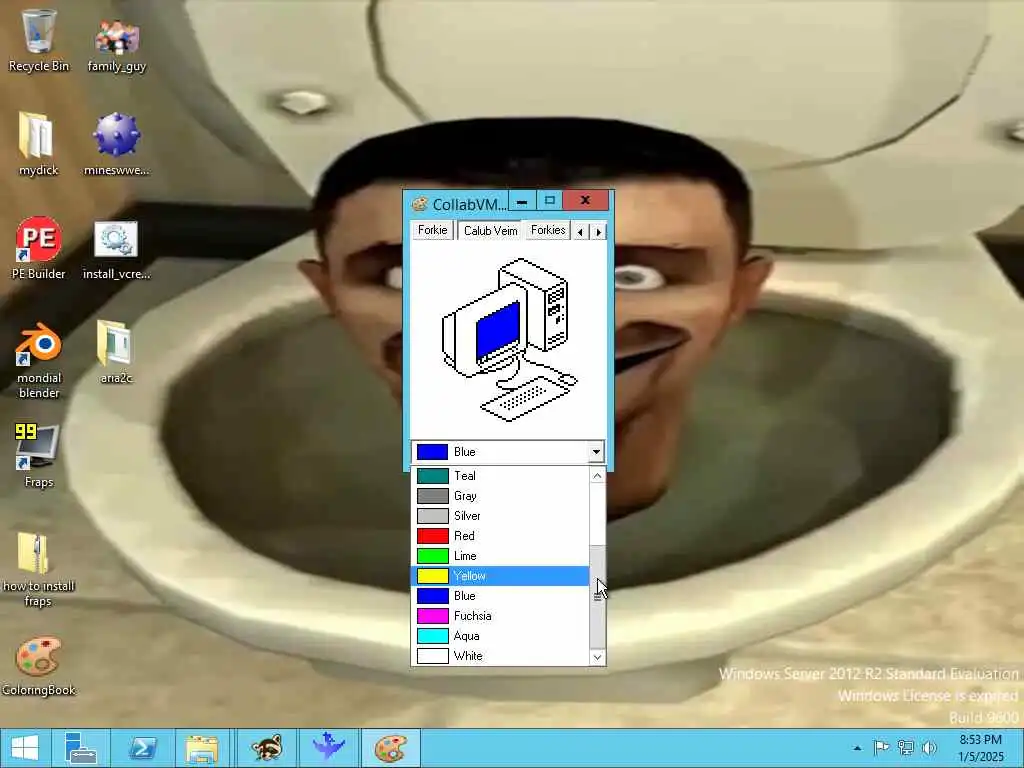Screen dimensions: 1024x768
Task: Click the raccoon taskbar icon
Action: pyautogui.click(x=267, y=748)
